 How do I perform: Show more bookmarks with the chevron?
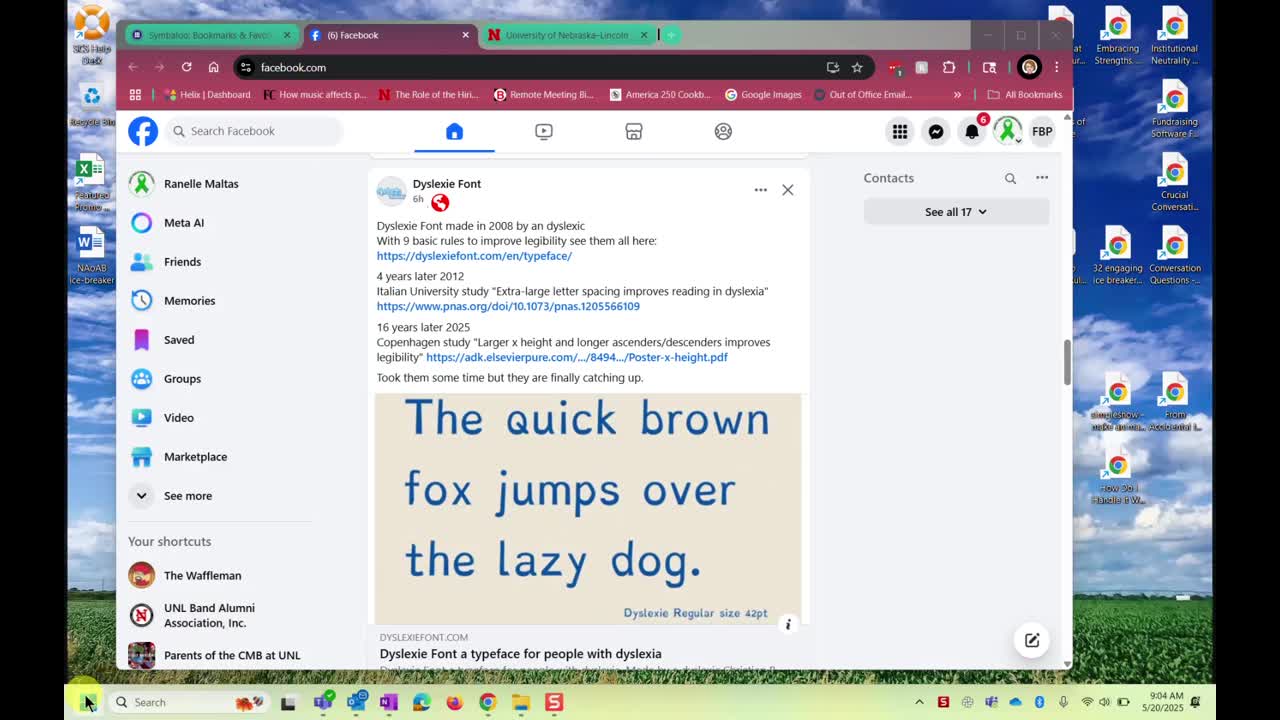957,95
